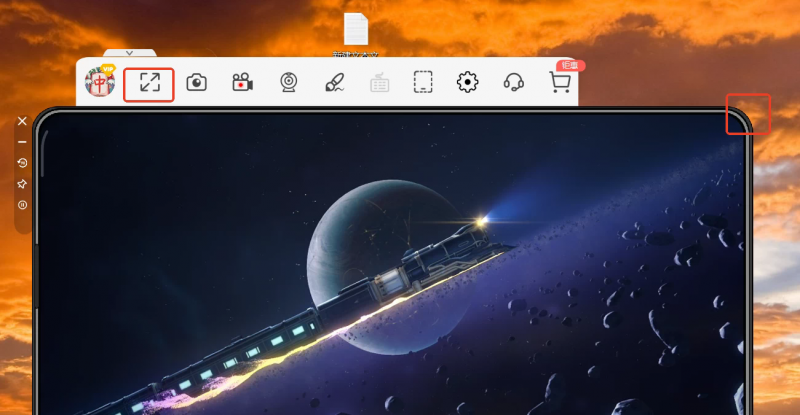This screenshot has width=800, height=415.
Task: Collapse the toolbar with the chevron tab
Action: tap(130, 53)
